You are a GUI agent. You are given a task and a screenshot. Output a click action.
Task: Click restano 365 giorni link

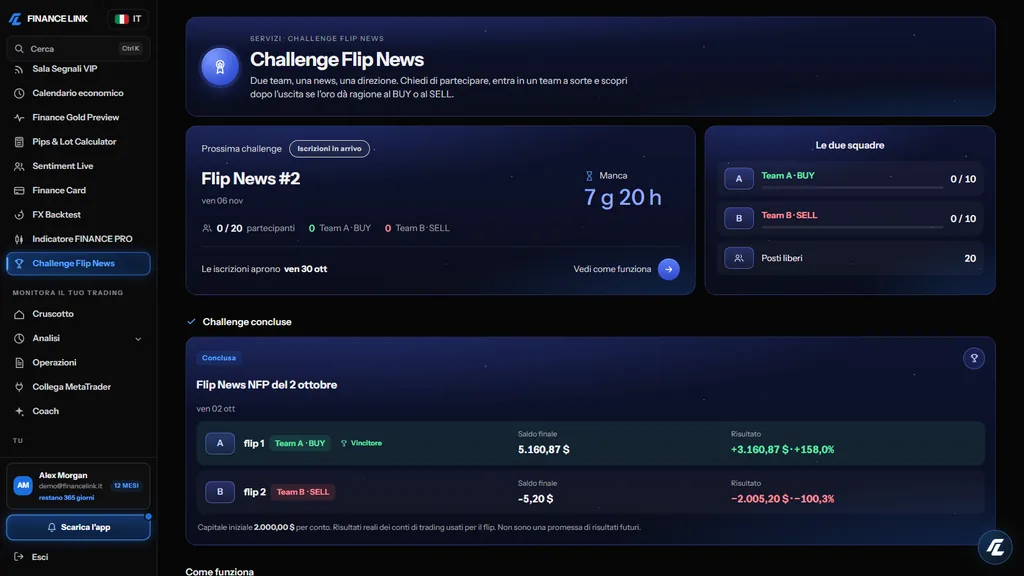pos(66,498)
